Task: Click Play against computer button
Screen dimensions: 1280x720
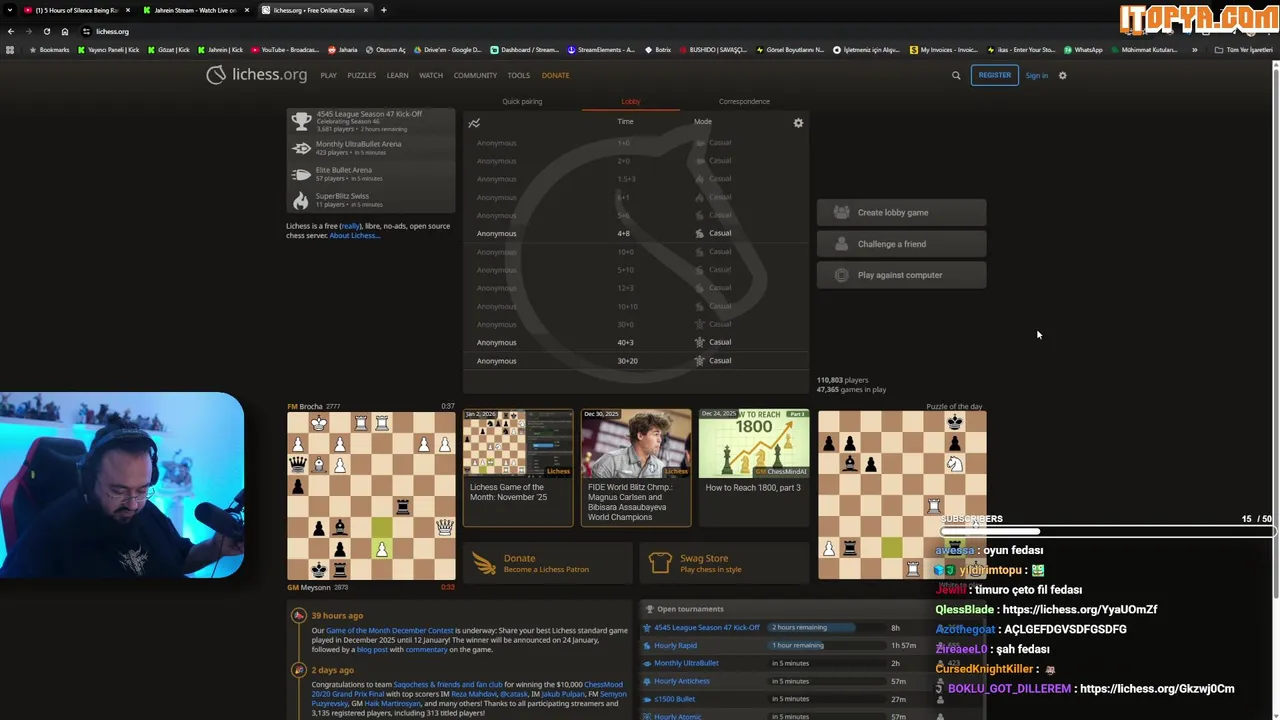Action: coord(901,275)
